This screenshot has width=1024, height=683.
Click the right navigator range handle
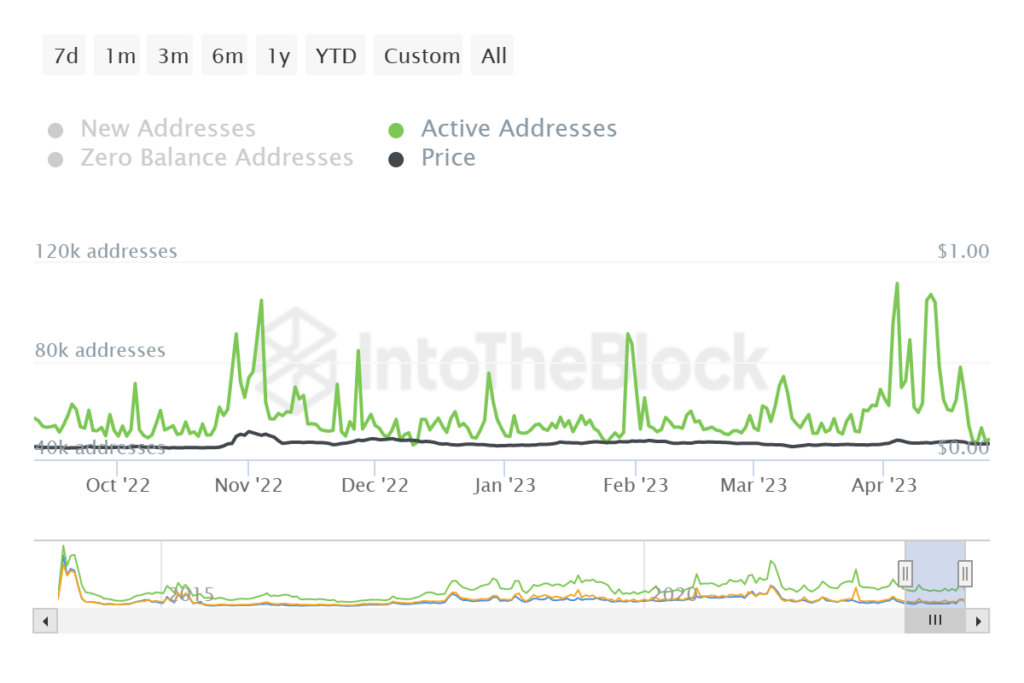(965, 573)
